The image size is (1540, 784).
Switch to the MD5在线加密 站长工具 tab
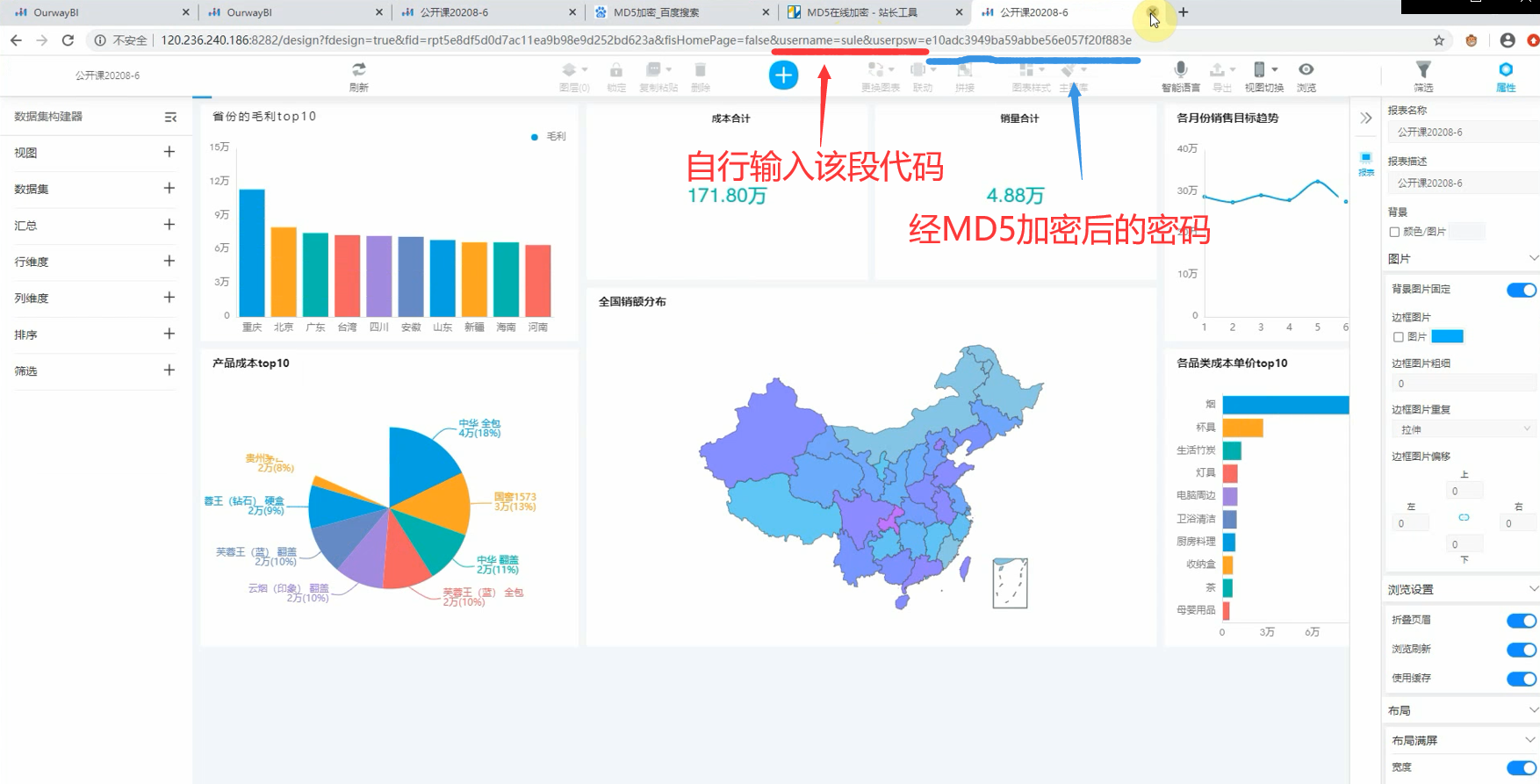[x=862, y=12]
